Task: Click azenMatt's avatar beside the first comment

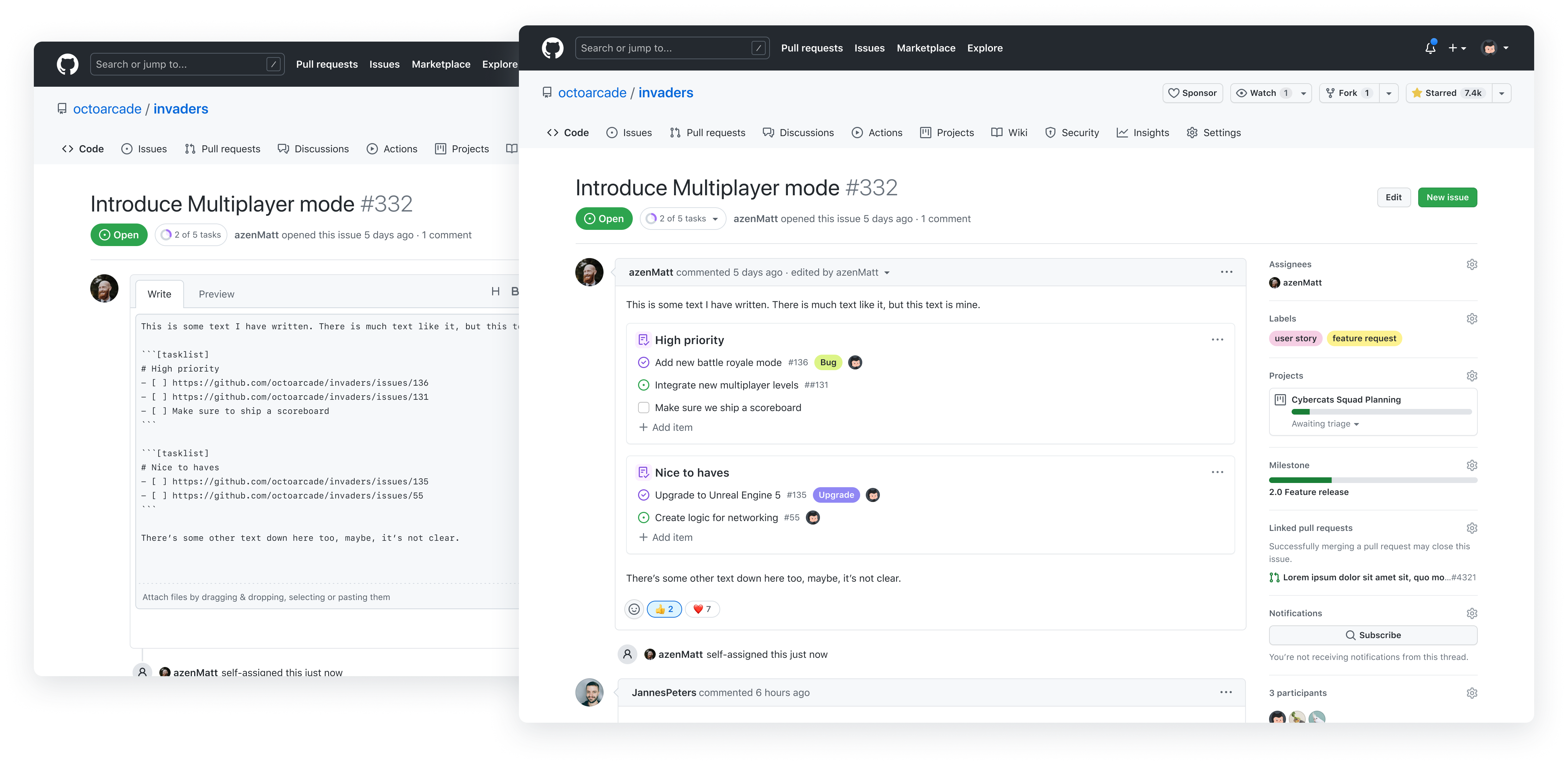Action: pyautogui.click(x=589, y=272)
